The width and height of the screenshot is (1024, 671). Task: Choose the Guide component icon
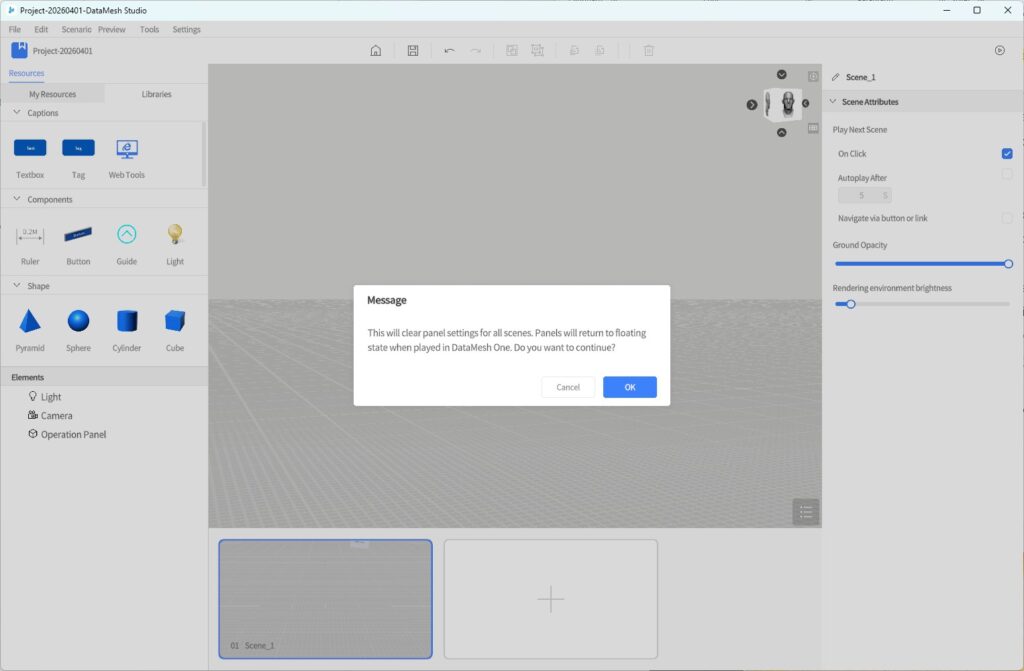coord(127,235)
